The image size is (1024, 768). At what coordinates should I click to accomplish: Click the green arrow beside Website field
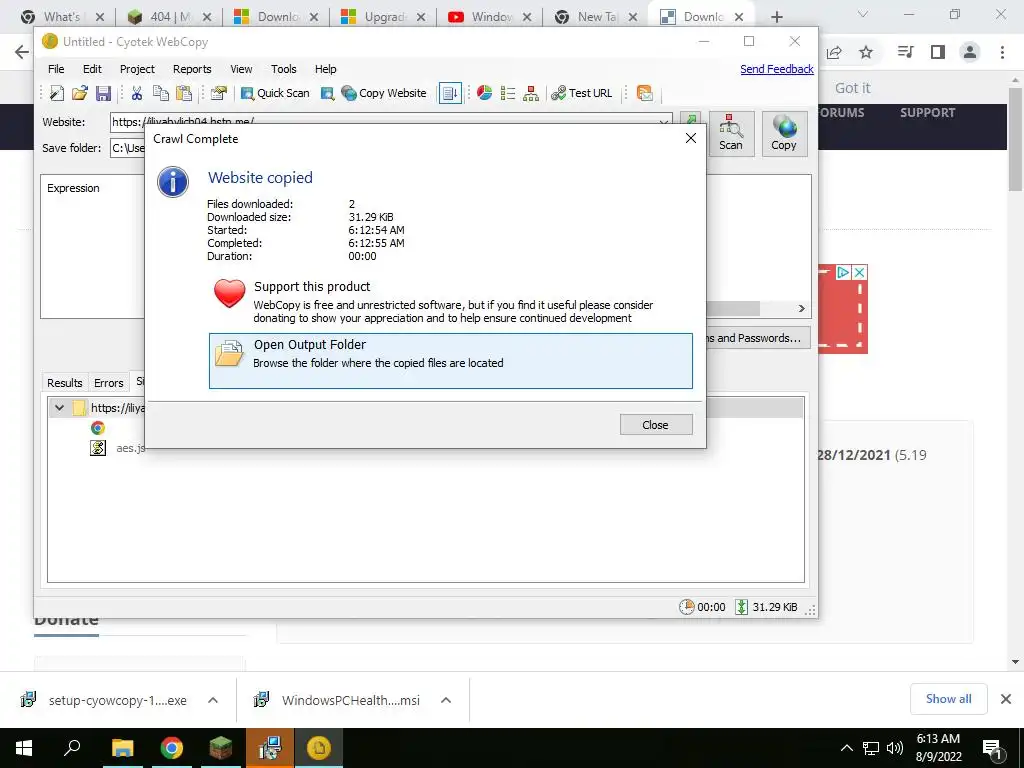(690, 118)
